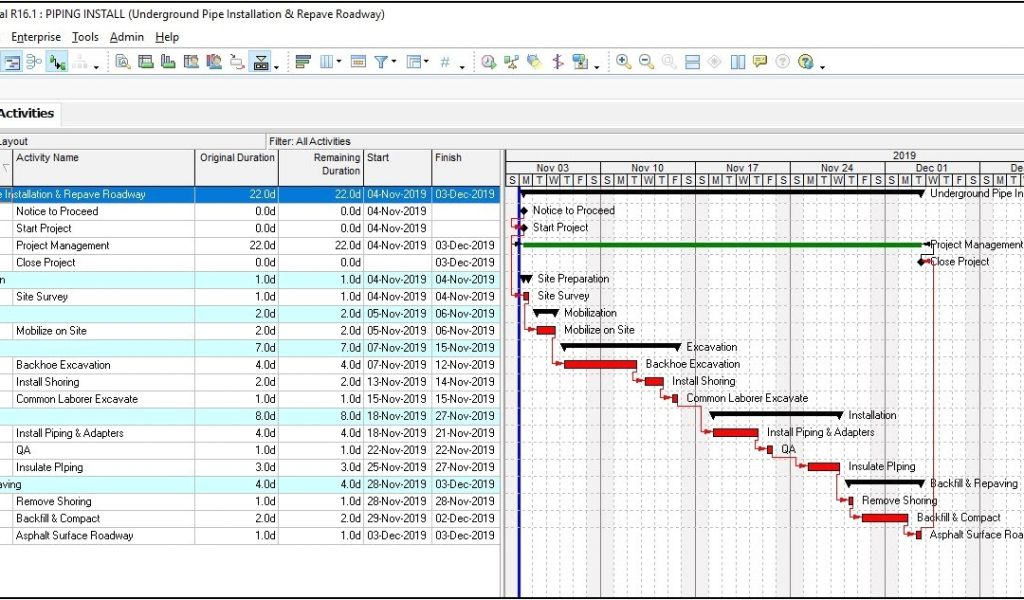Viewport: 1024px width, 600px height.
Task: Toggle relationship lines display button
Action: (58, 62)
